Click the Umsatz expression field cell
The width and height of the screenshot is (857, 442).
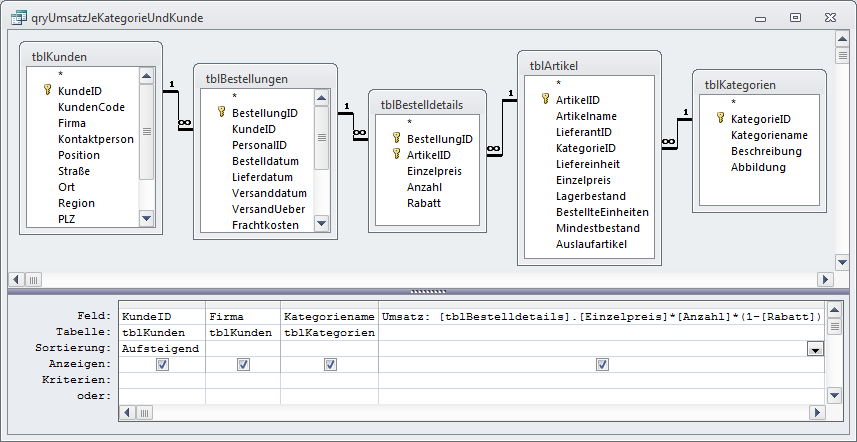pos(601,316)
